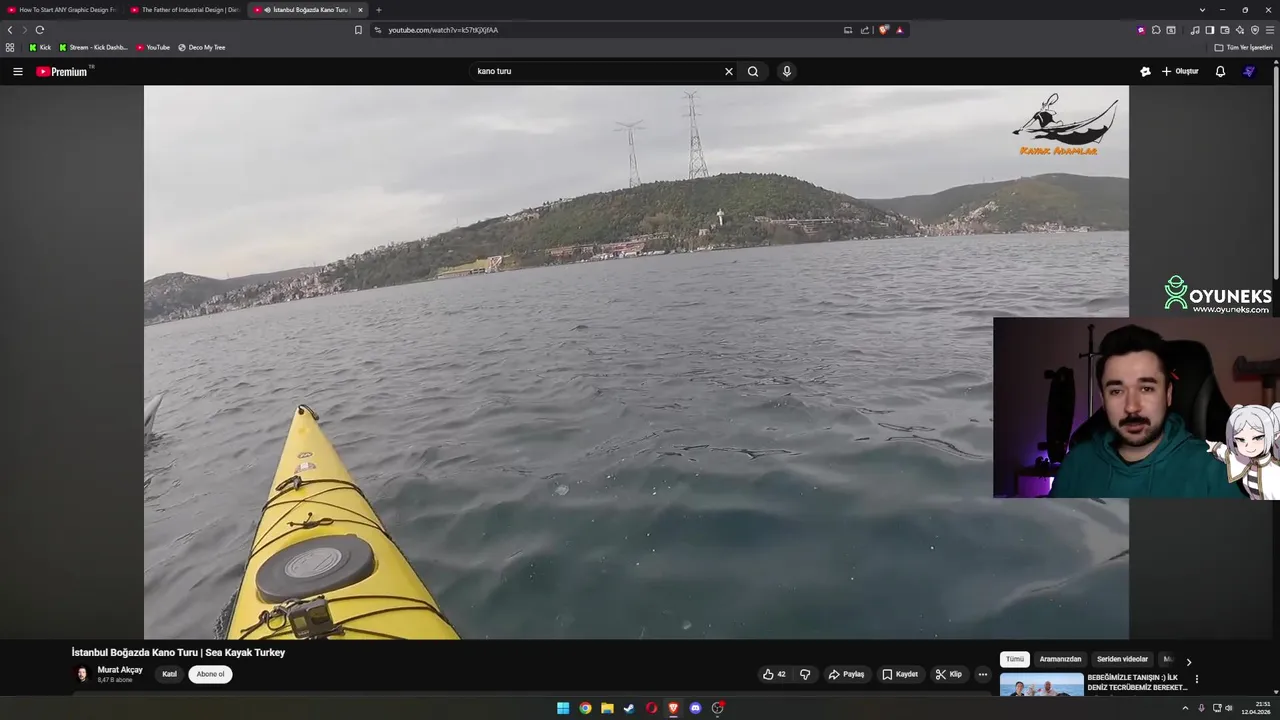
Task: Open the YouTube guide hamburger menu
Action: [x=17, y=71]
